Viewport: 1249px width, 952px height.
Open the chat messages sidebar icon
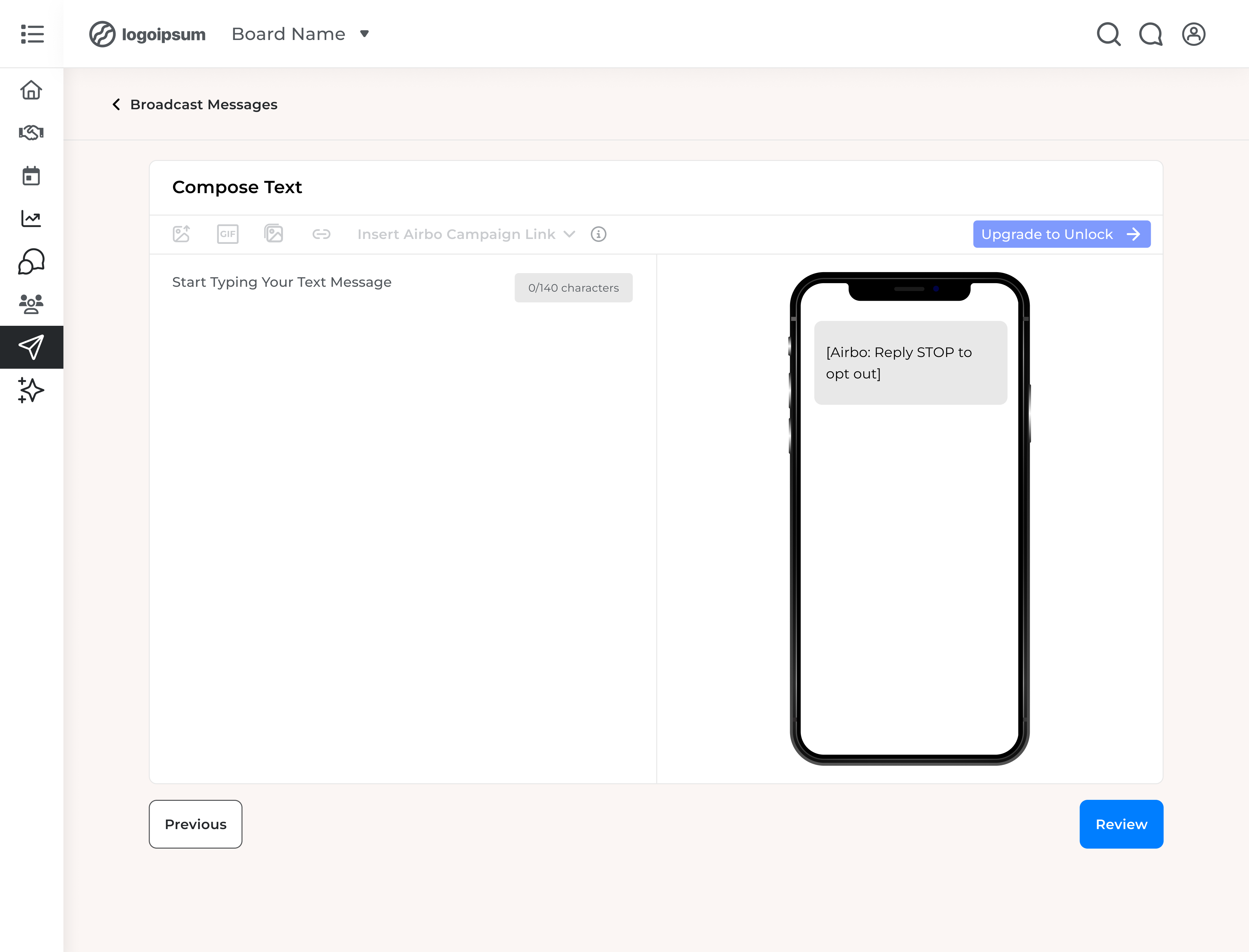[31, 261]
